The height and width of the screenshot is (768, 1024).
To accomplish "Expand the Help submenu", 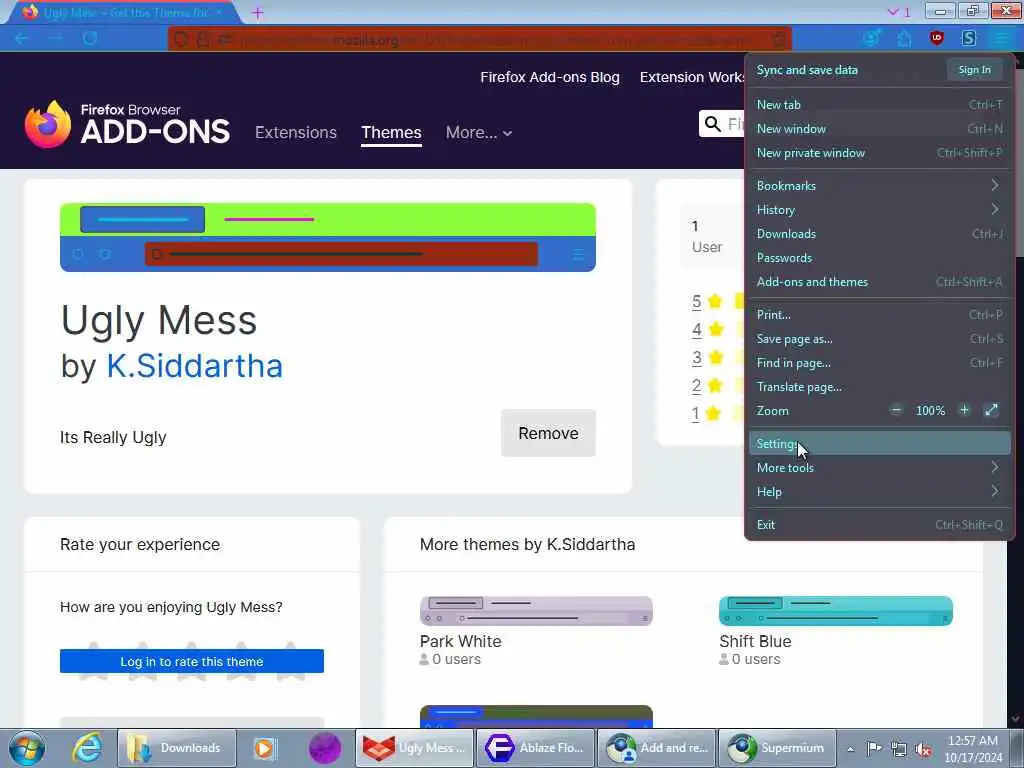I will (x=879, y=492).
